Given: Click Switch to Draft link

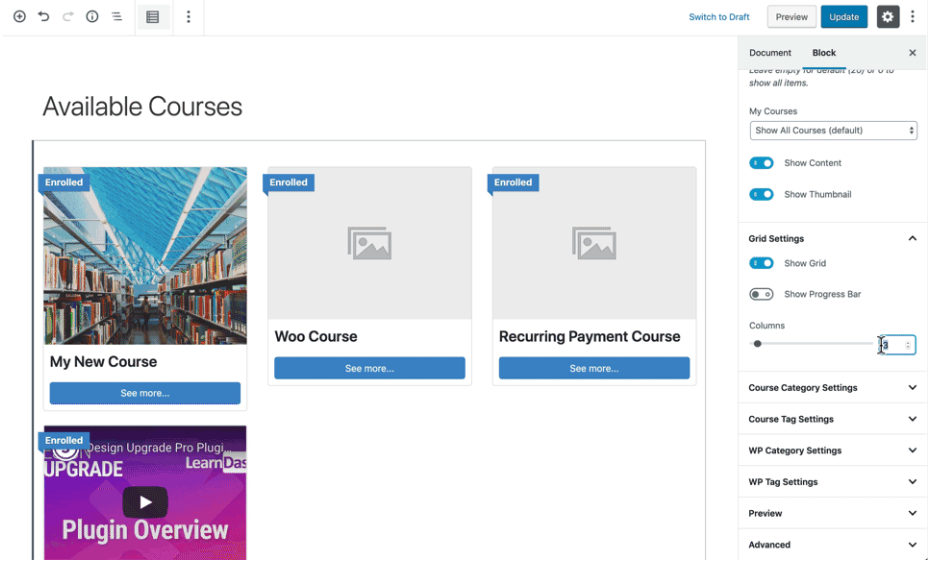Looking at the screenshot, I should click(x=719, y=17).
